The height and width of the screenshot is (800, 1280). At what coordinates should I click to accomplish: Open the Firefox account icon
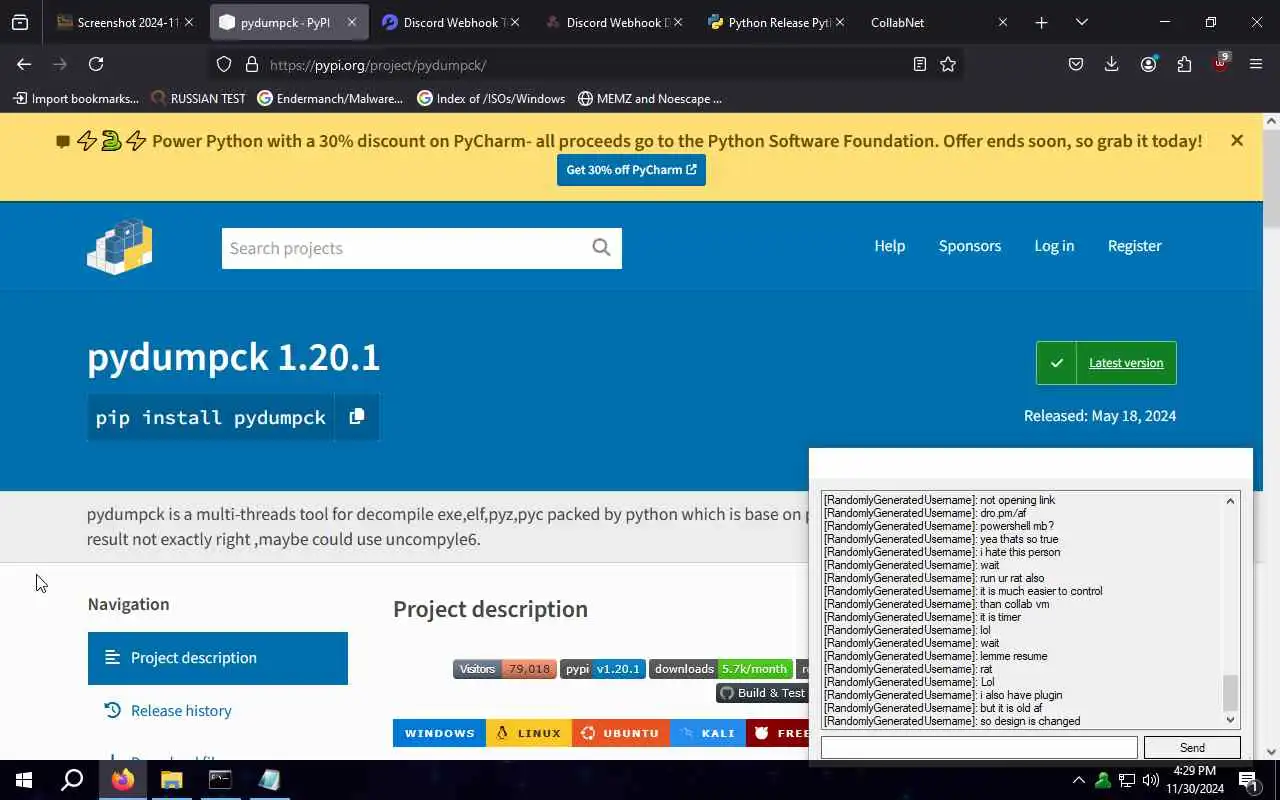[1148, 64]
